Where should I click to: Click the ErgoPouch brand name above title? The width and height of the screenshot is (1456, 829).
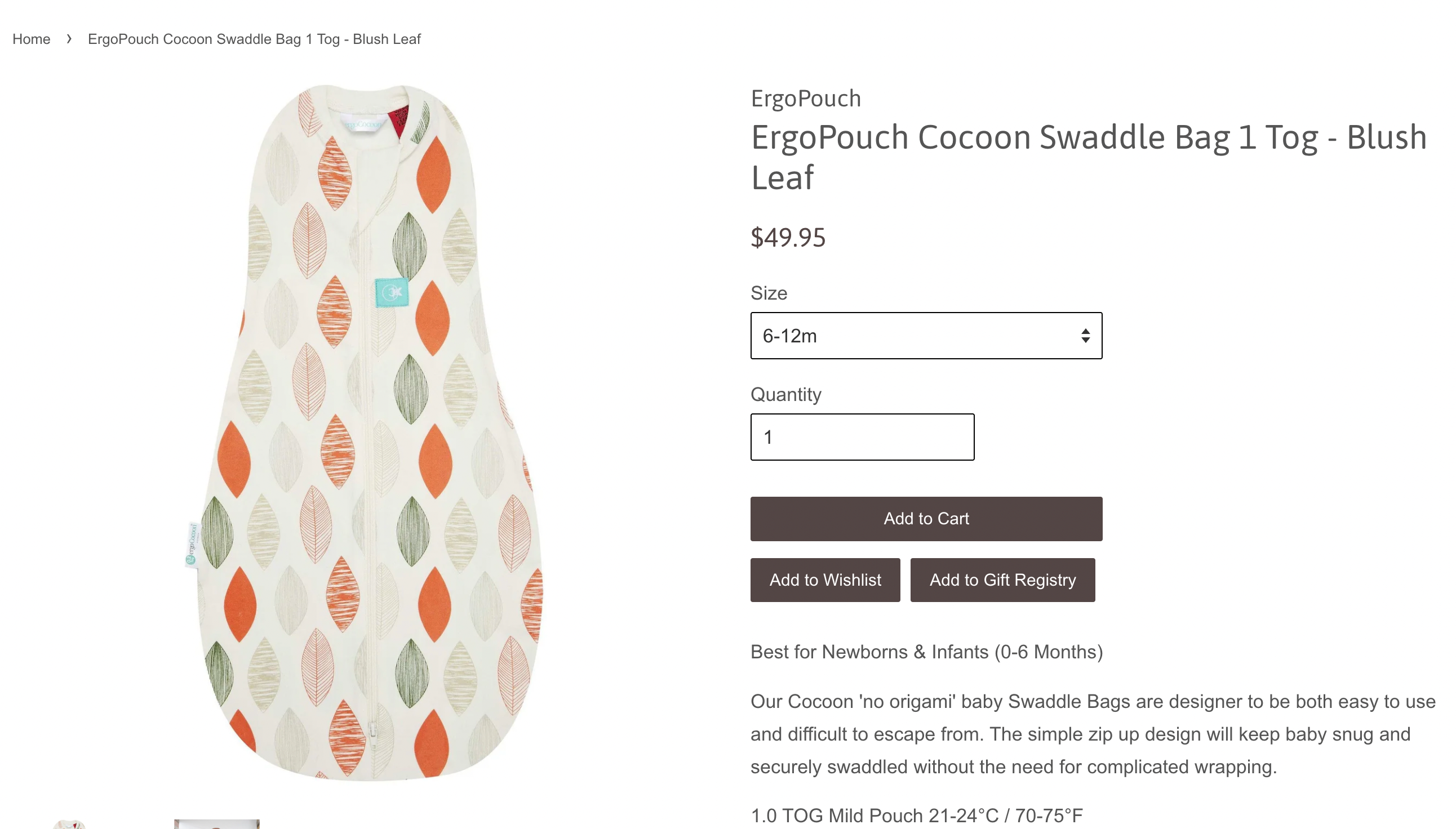click(805, 99)
